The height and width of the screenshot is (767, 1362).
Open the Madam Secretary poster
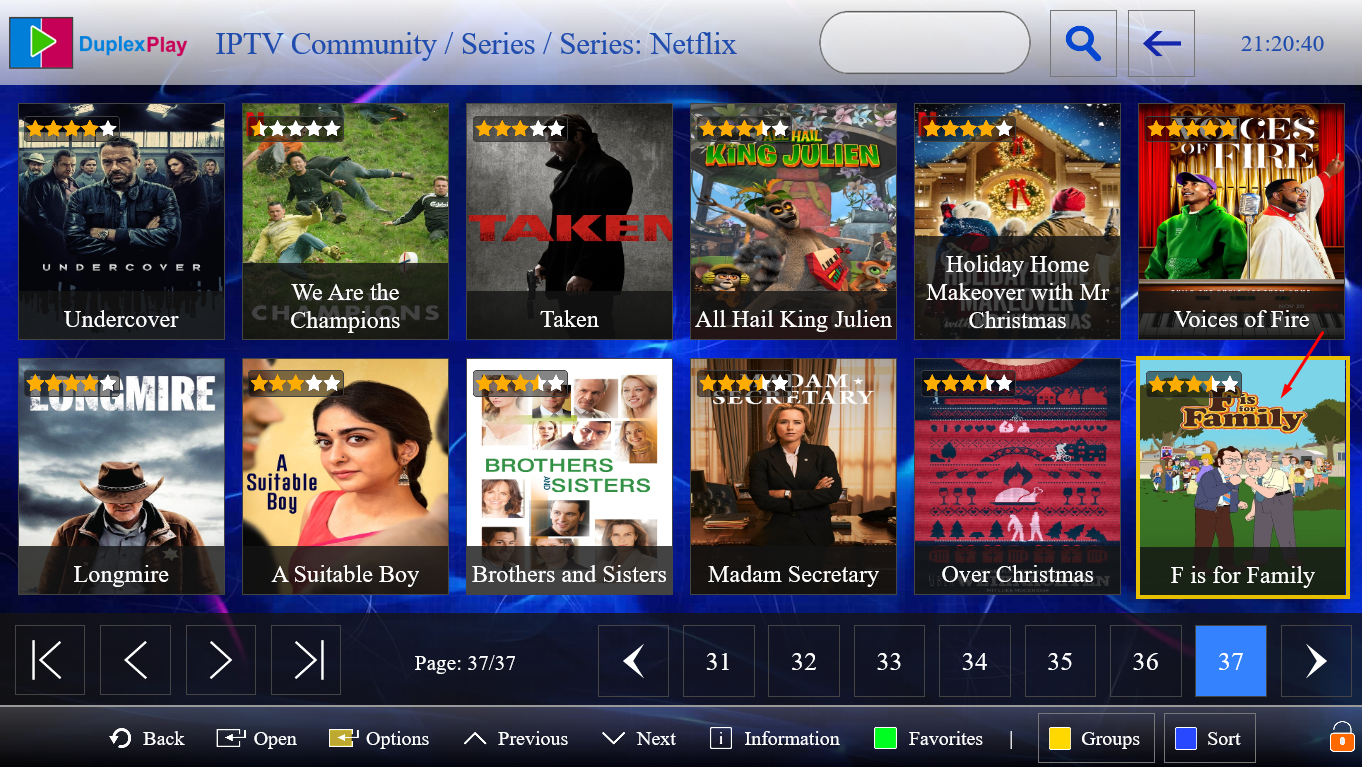tap(793, 477)
